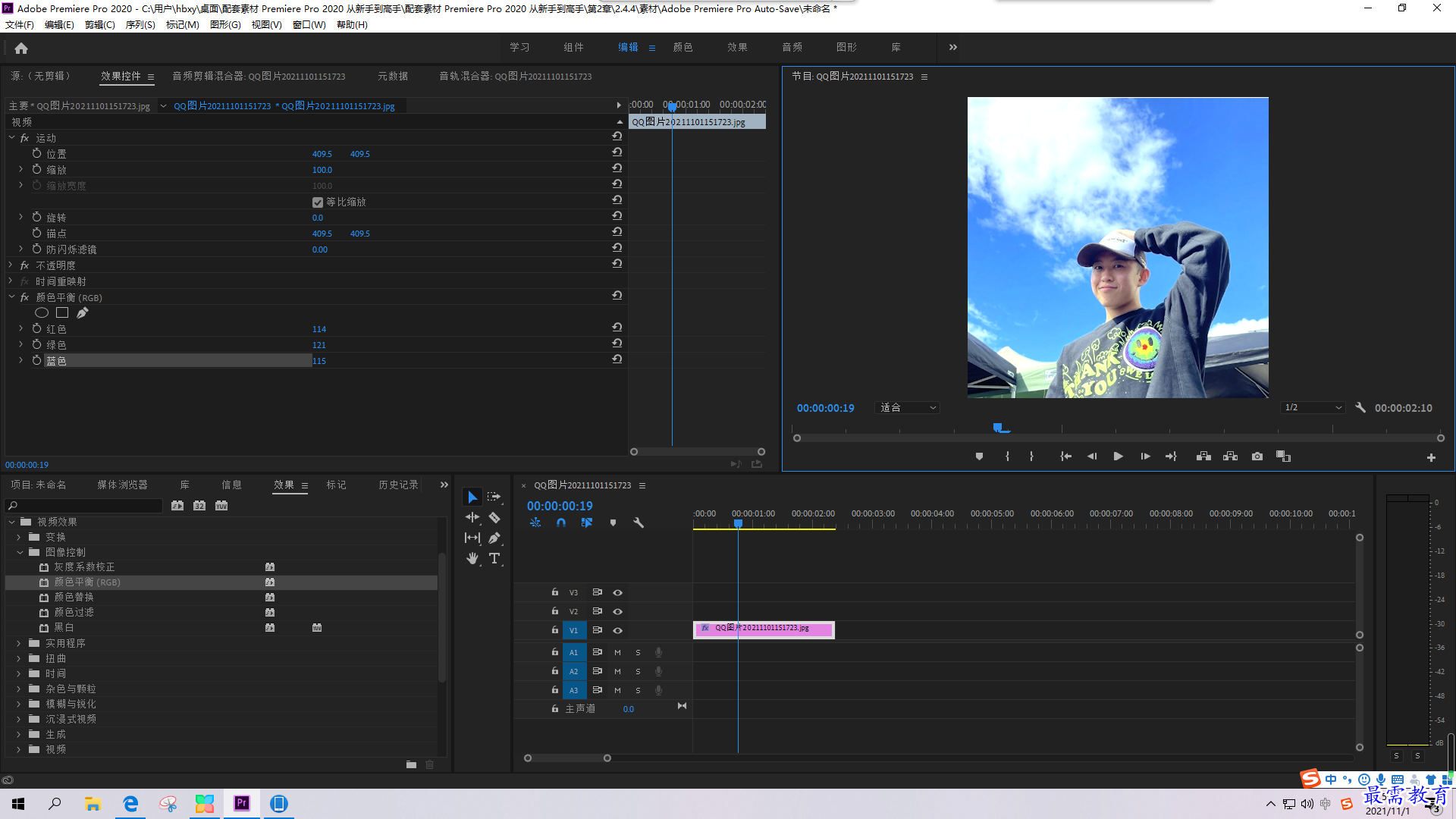Open button editor plus icon
1456x819 pixels.
1431,457
